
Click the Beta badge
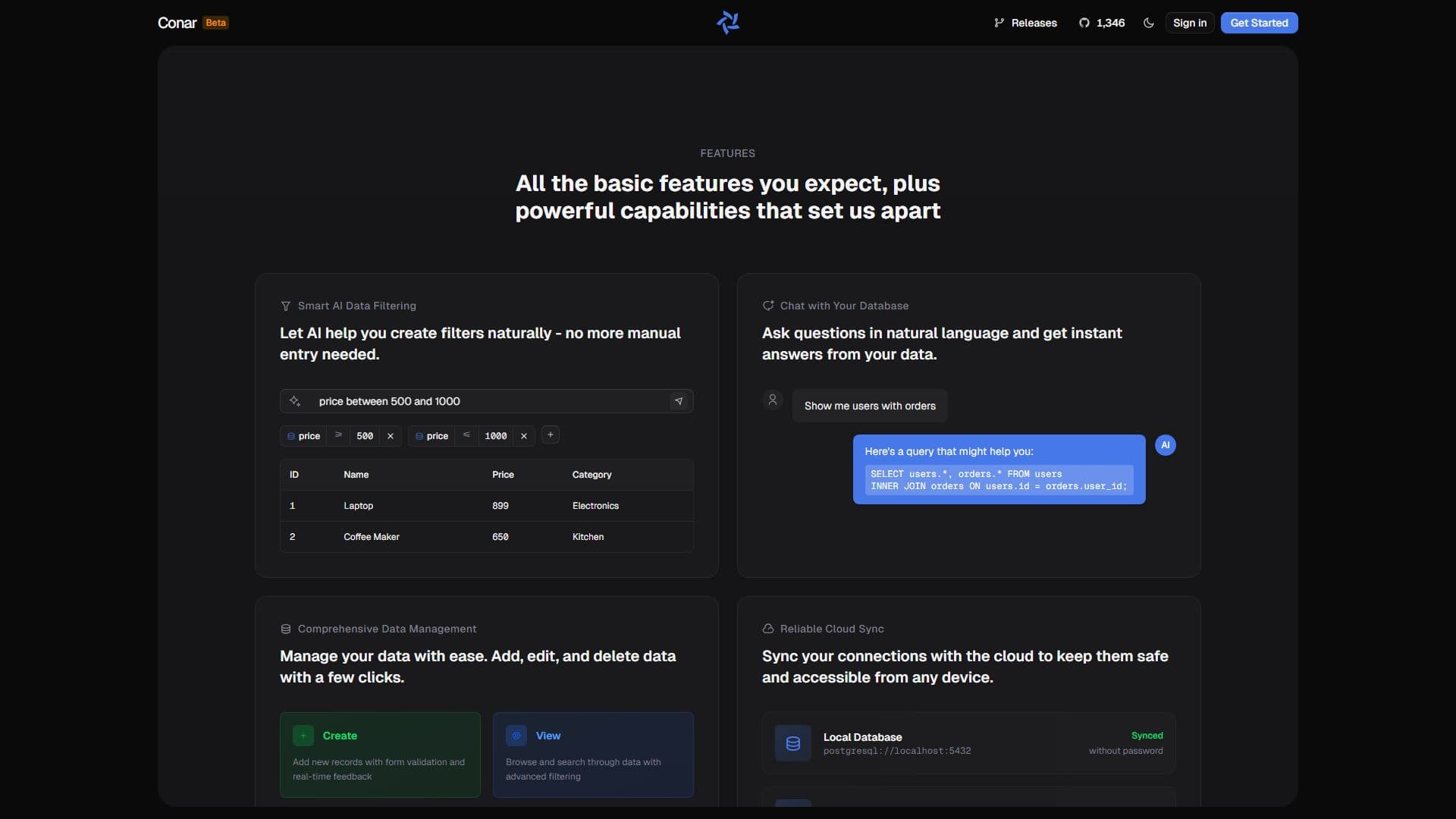tap(216, 23)
